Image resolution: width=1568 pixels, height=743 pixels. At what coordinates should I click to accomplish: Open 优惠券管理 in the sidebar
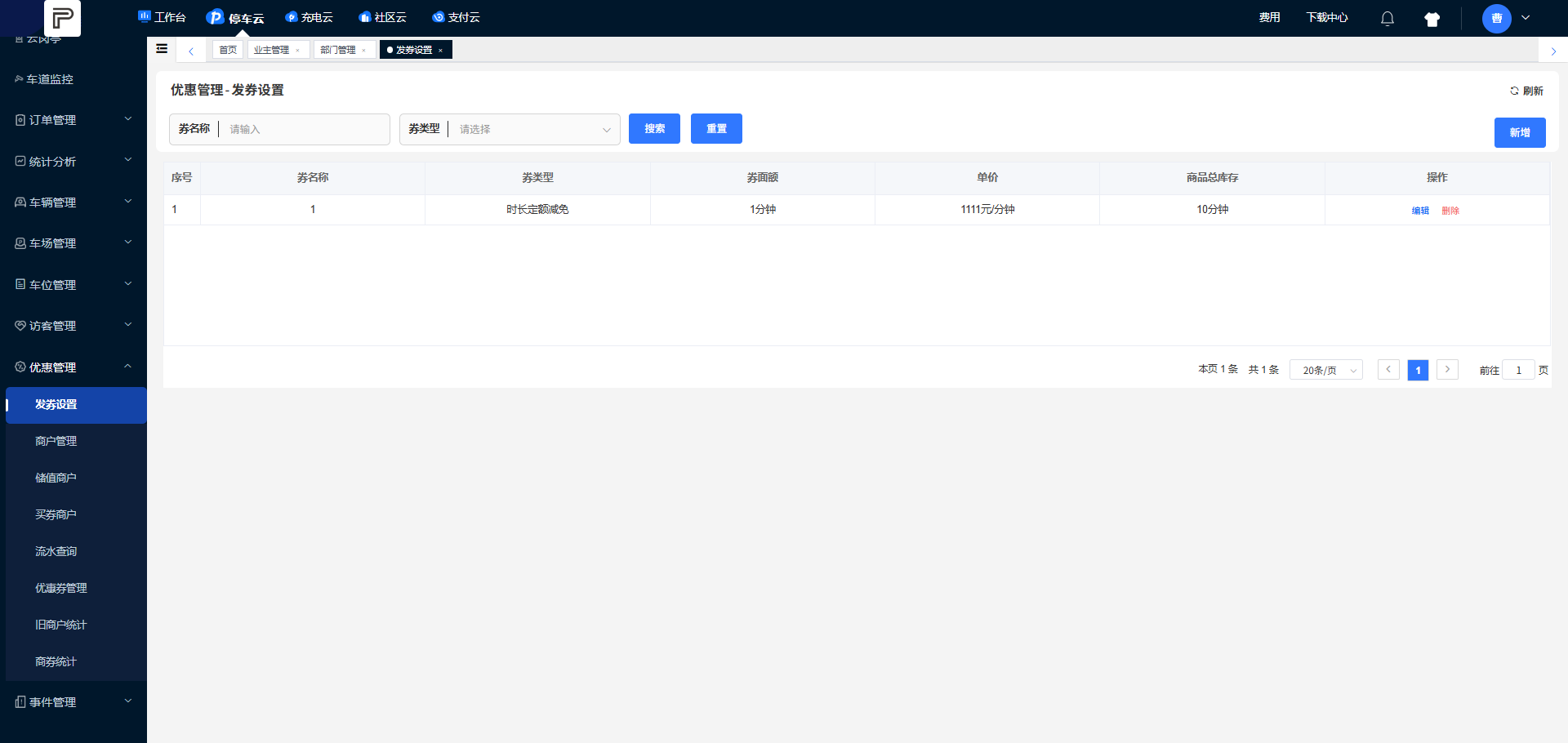coord(76,588)
